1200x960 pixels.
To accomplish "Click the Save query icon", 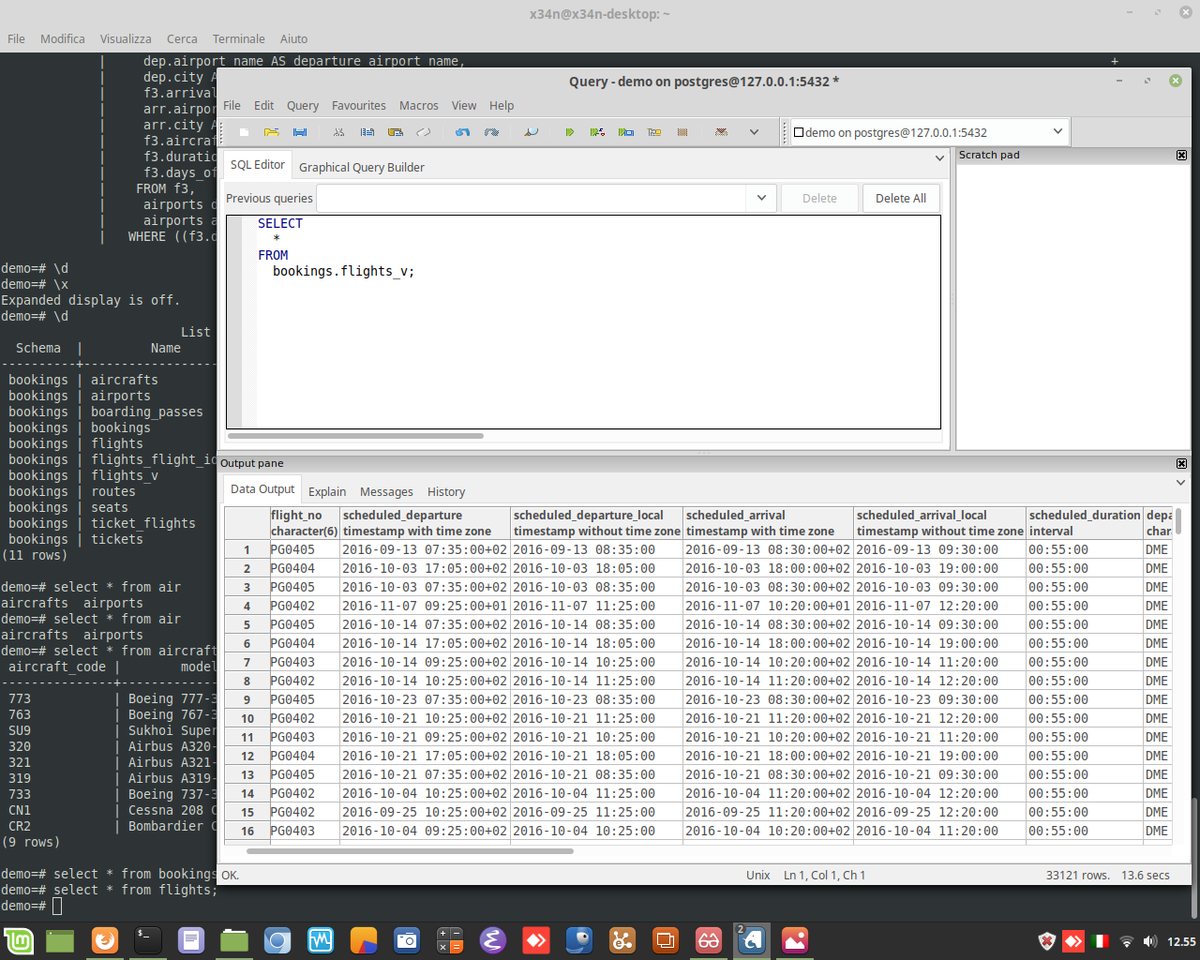I will 300,131.
